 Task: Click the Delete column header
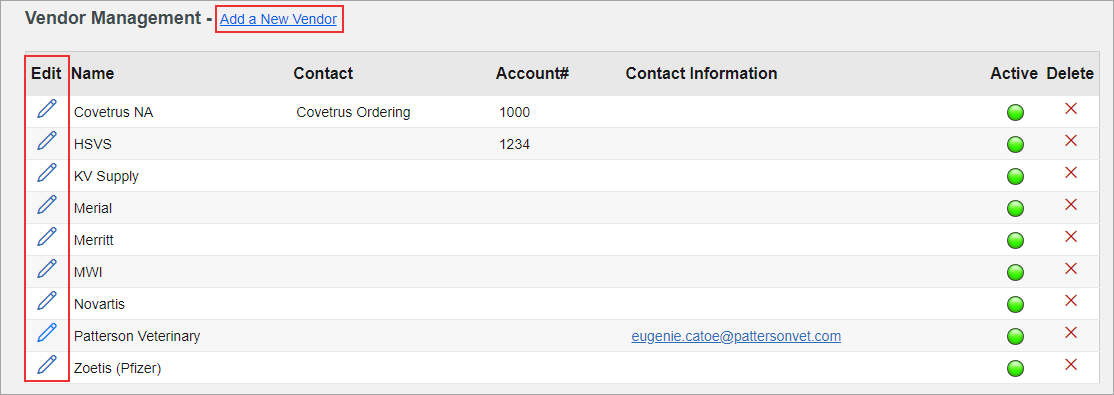1070,73
